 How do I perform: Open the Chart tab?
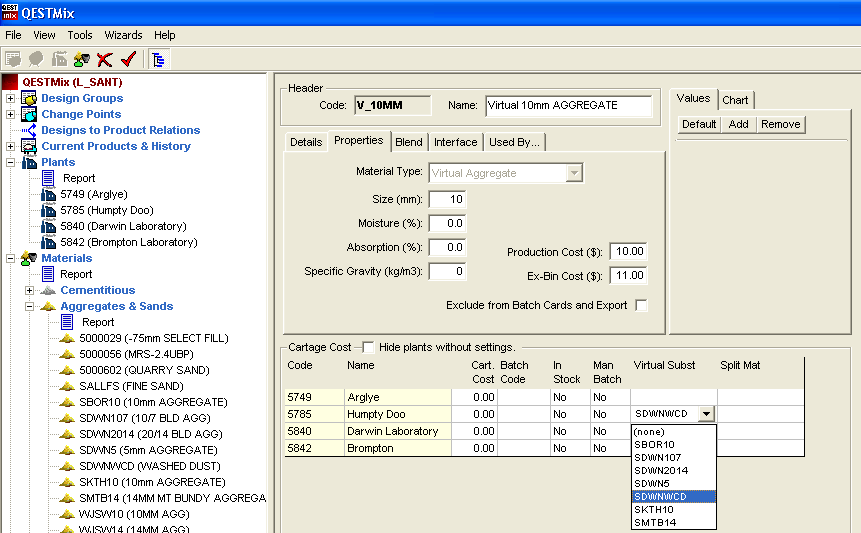pyautogui.click(x=735, y=100)
